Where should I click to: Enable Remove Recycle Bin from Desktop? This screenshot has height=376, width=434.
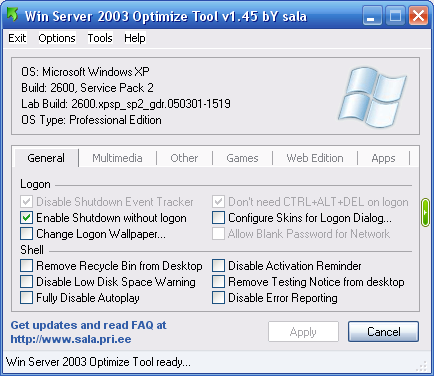click(x=26, y=266)
